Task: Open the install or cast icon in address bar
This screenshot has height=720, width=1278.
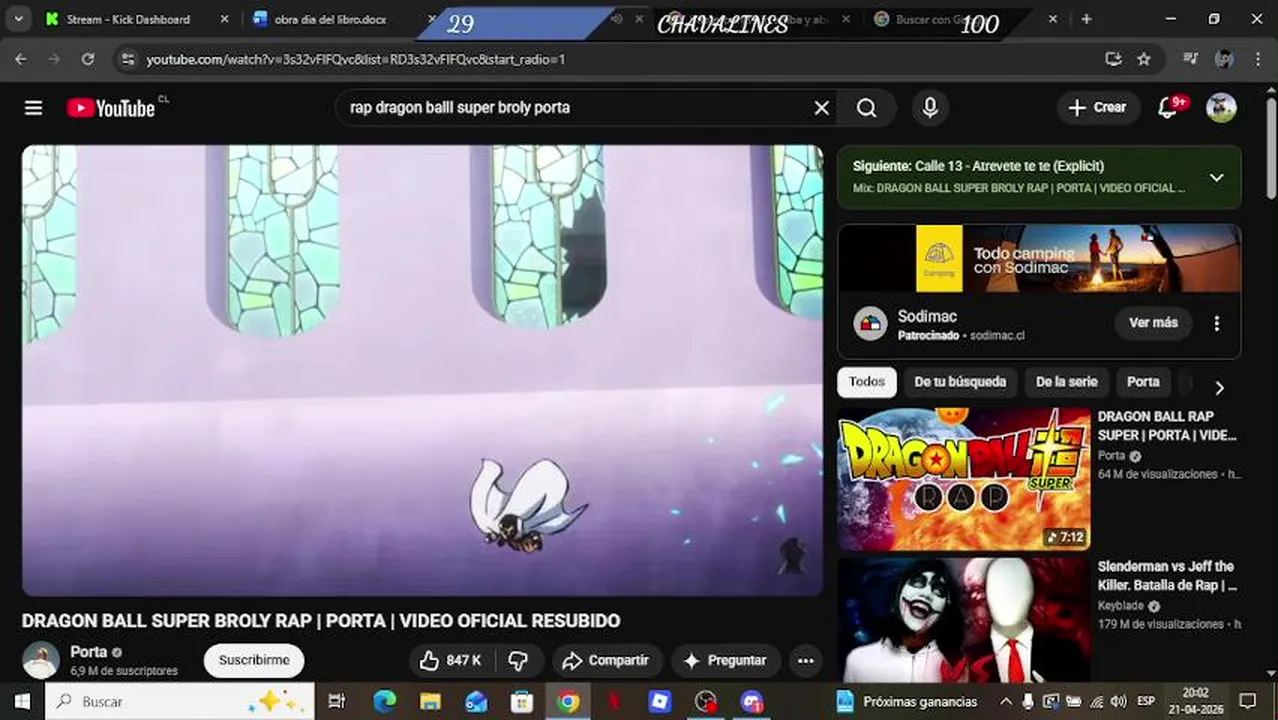Action: coord(1113,59)
